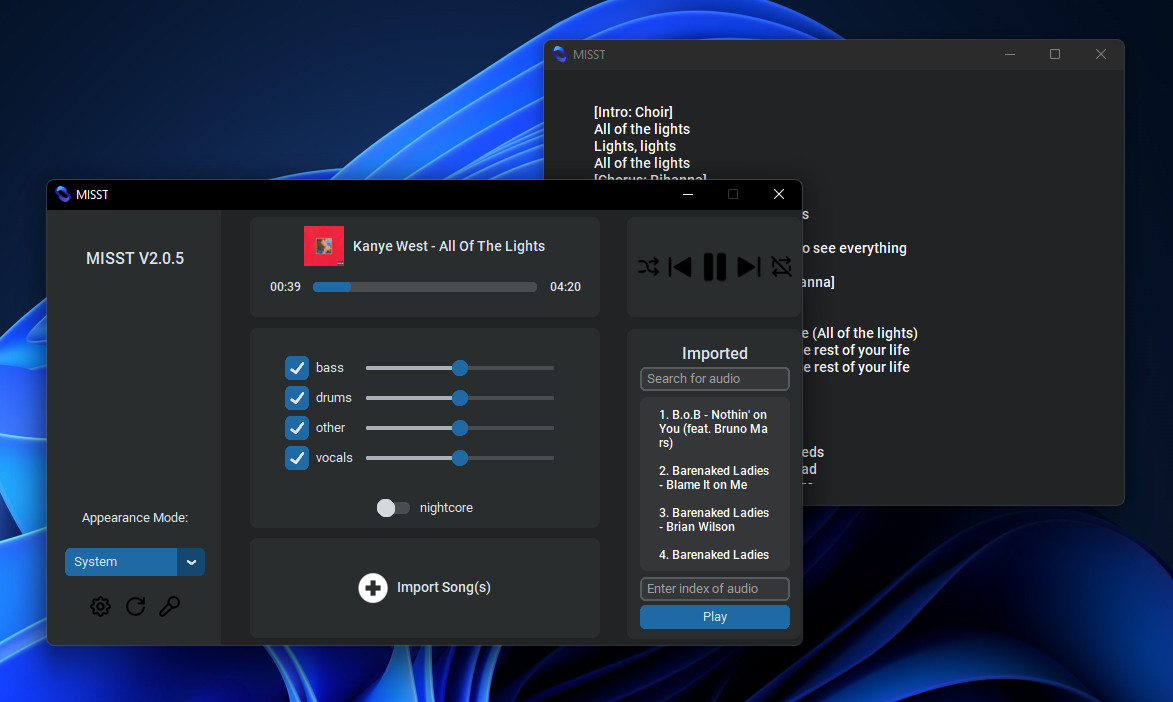Open settings via the gear icon

coord(100,606)
